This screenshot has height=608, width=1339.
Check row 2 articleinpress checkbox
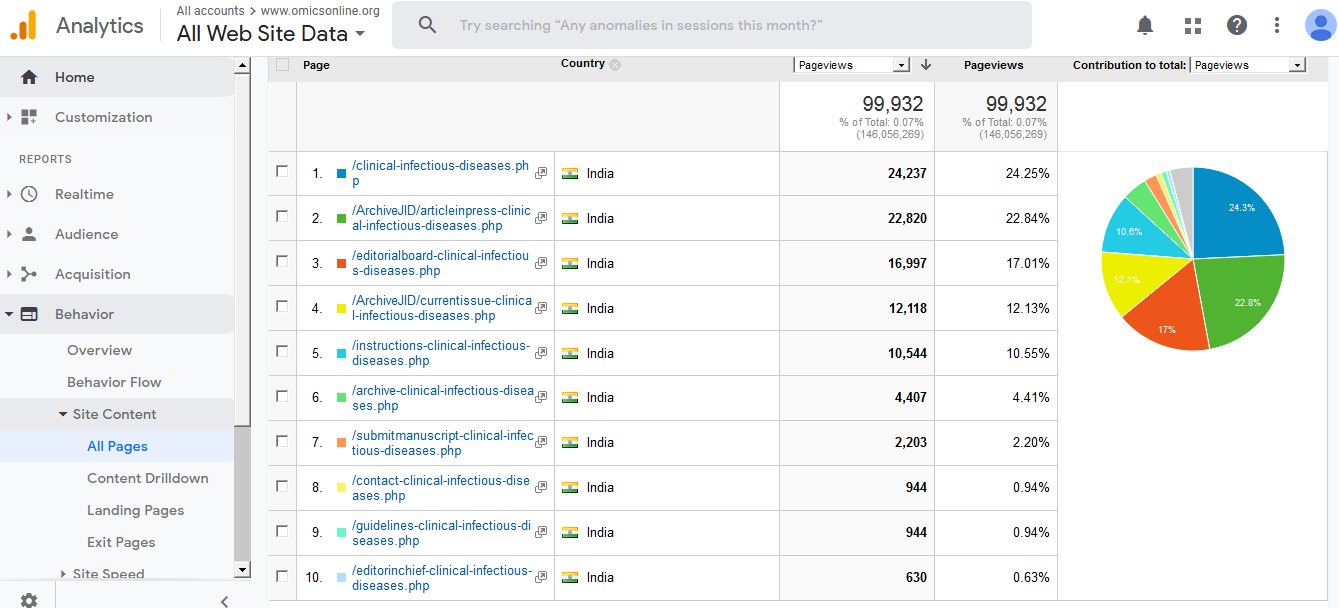[282, 216]
